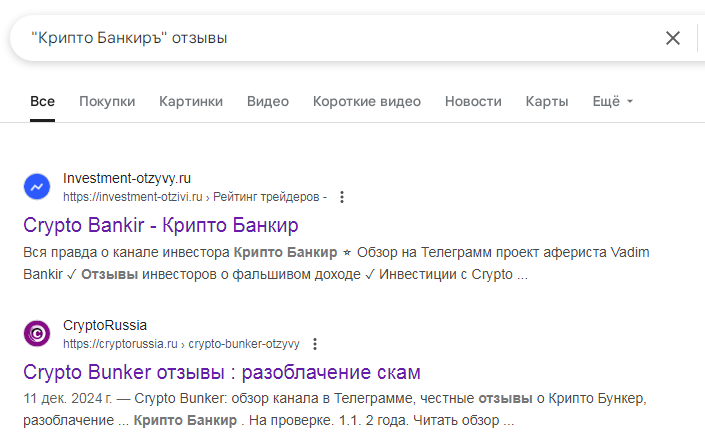
Task: Click the snippet starting 11 дек. 2024 г.
Action: coord(335,409)
